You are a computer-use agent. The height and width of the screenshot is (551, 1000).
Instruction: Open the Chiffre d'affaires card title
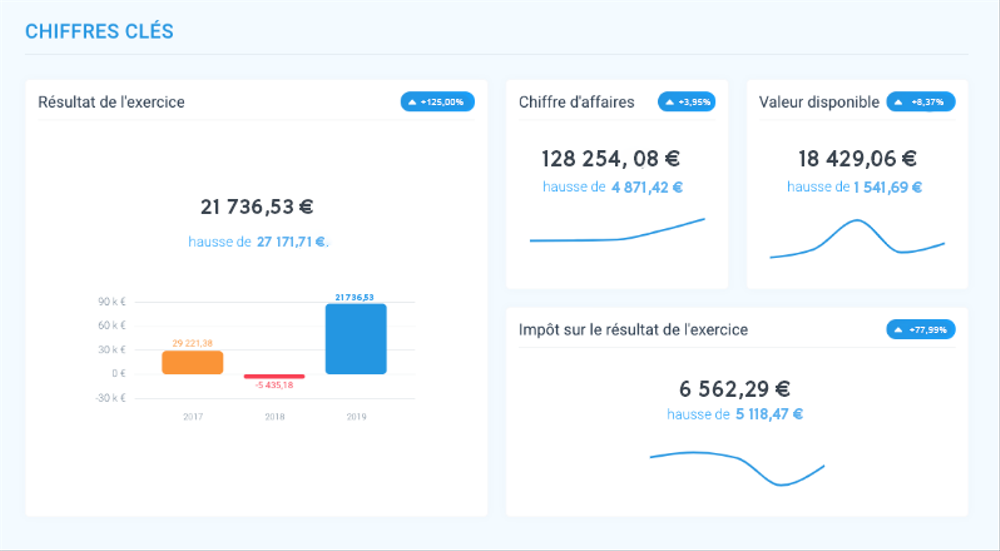pos(576,102)
